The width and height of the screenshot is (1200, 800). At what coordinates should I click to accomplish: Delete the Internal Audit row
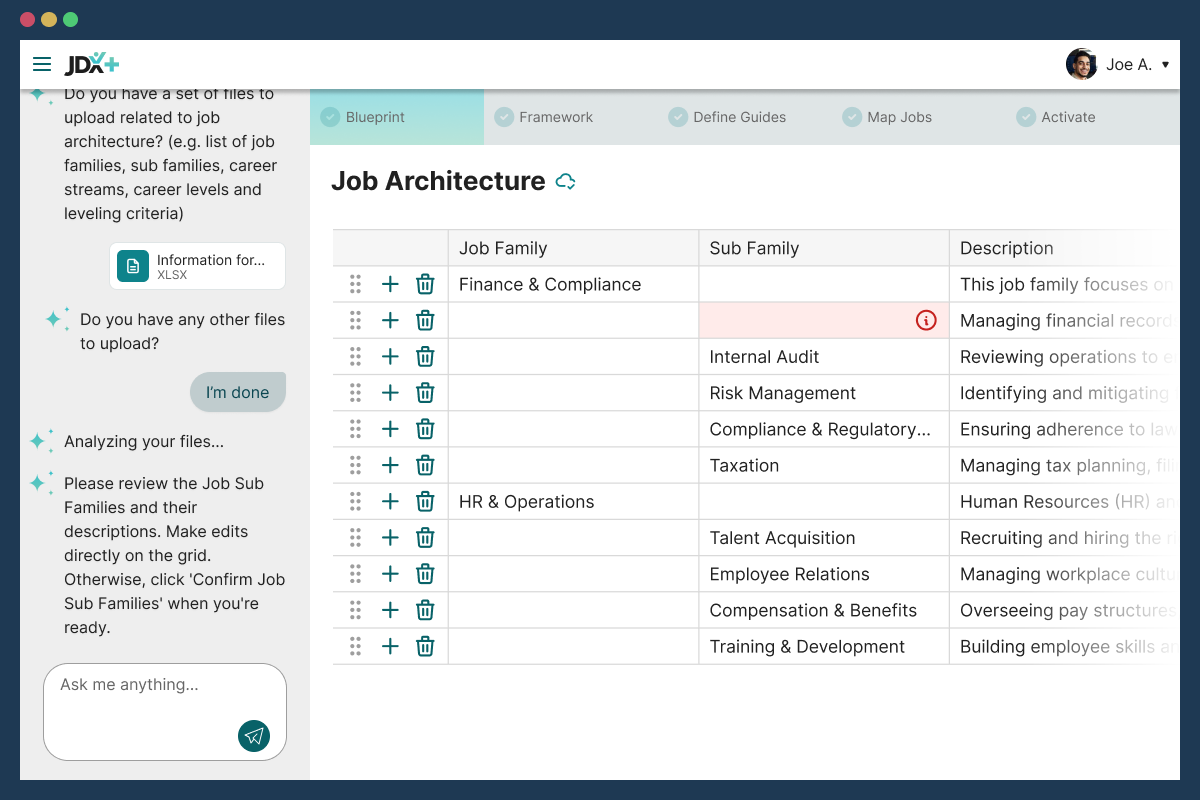click(x=425, y=357)
